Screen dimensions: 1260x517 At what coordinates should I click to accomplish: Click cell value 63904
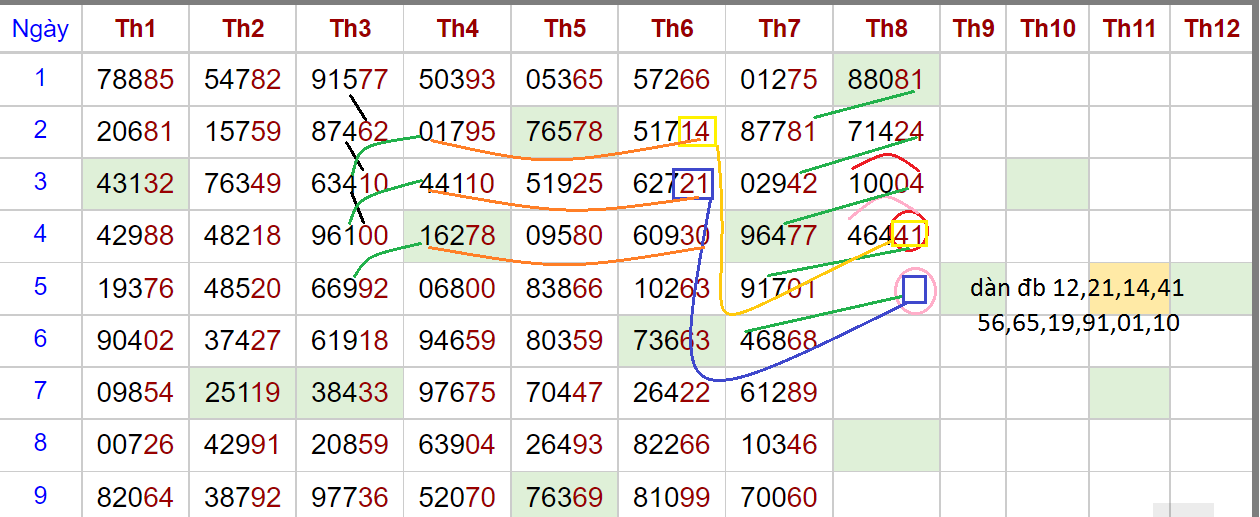[x=457, y=445]
